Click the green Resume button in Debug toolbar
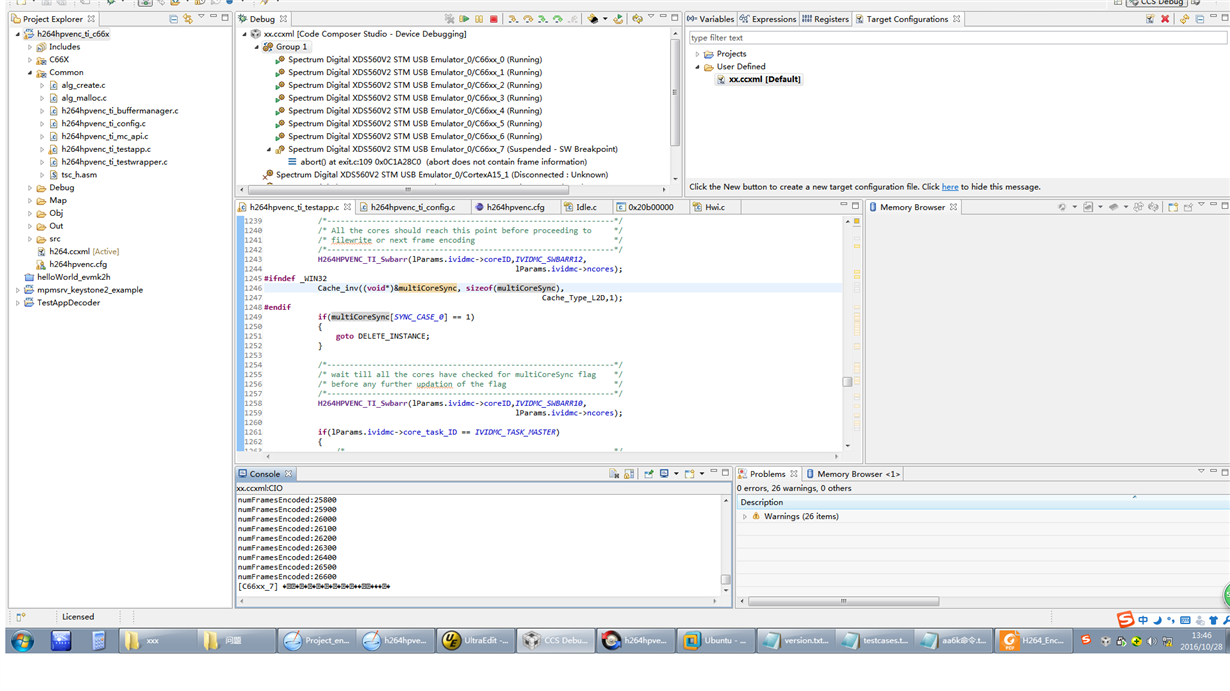1230x691 pixels. (464, 19)
